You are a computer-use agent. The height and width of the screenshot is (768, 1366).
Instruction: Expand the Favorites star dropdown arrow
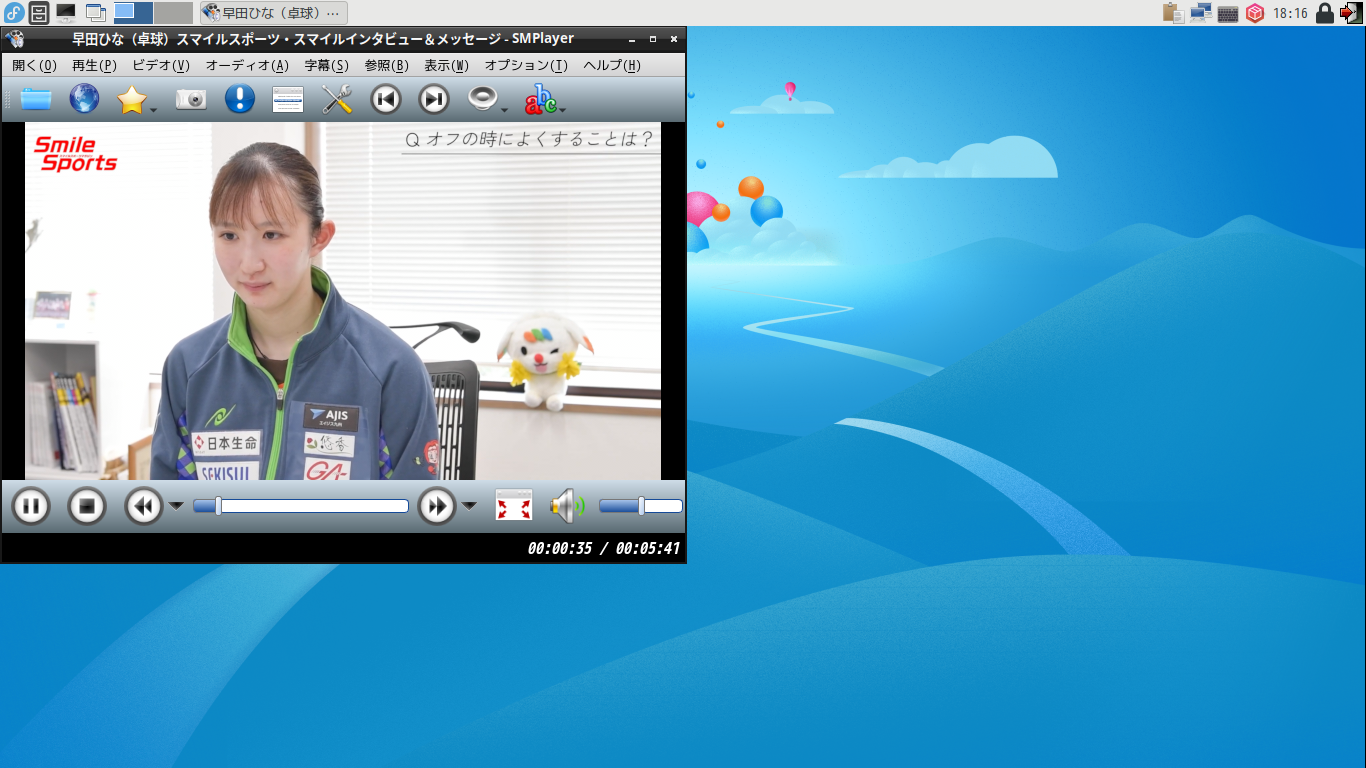click(x=154, y=109)
